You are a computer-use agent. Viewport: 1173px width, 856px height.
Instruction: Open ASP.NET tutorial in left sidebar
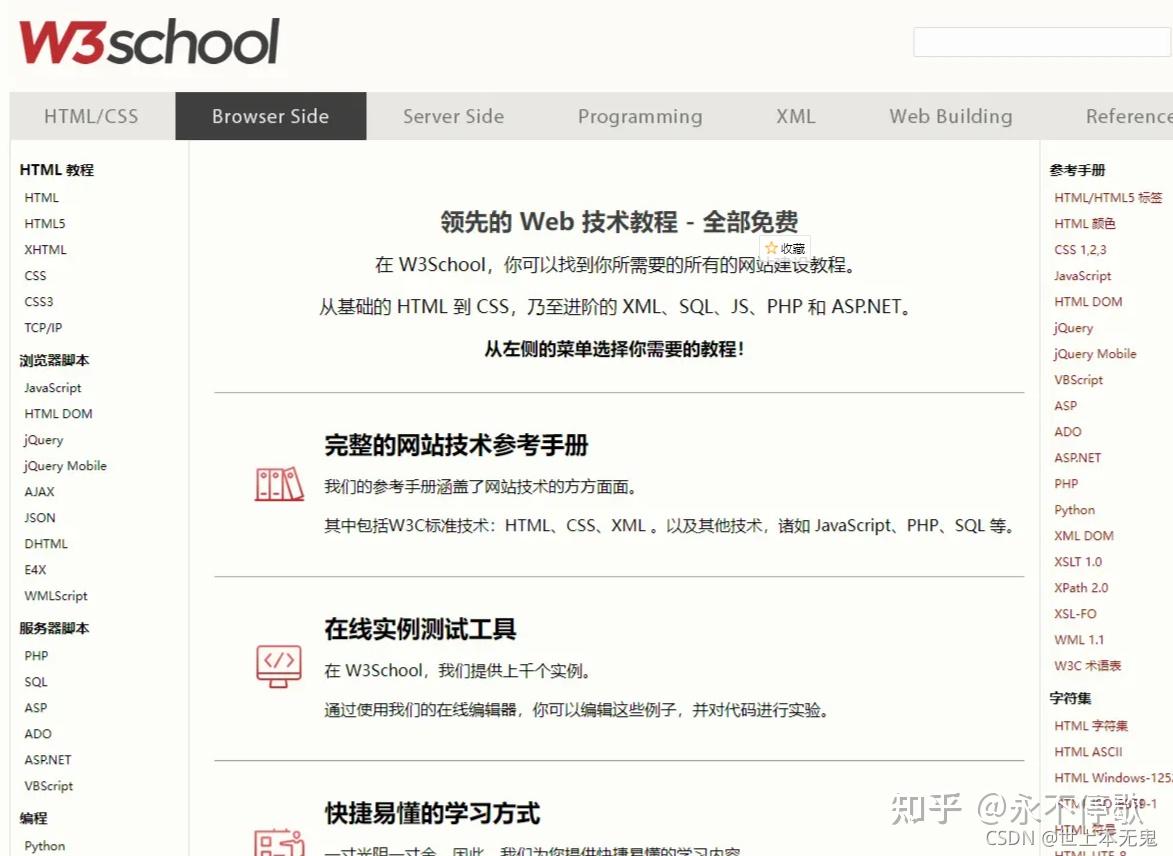pos(48,760)
